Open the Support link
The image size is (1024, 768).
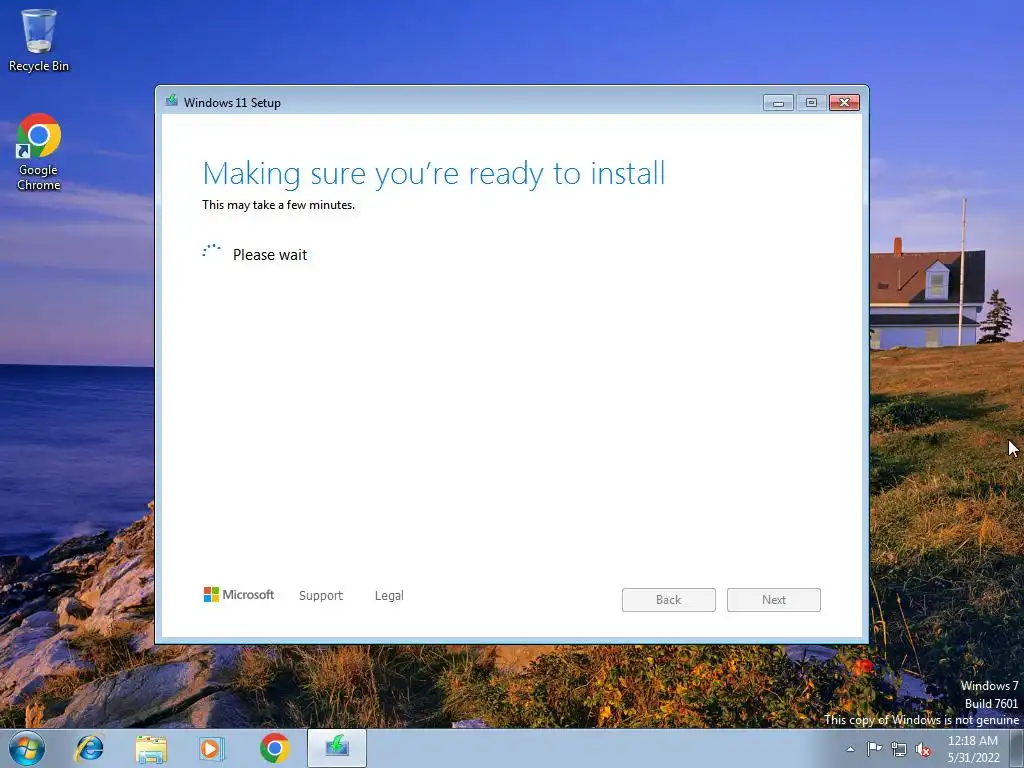pyautogui.click(x=321, y=596)
